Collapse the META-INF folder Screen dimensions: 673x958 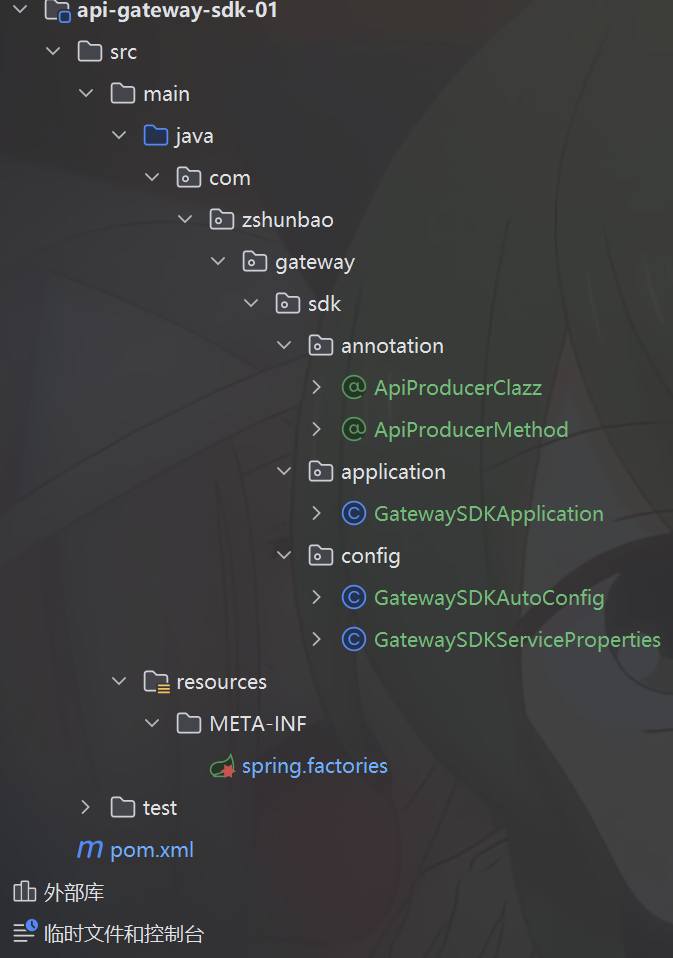click(152, 724)
